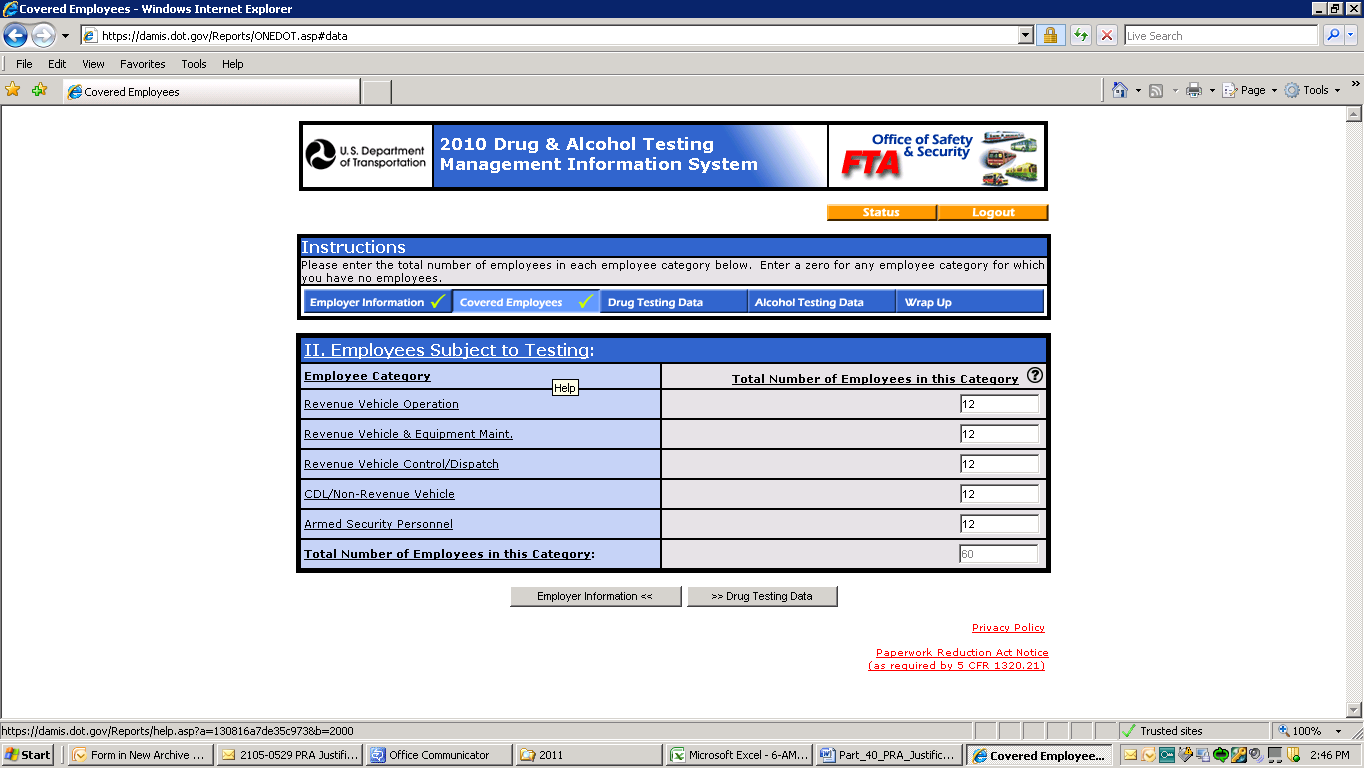Open the Tools menu in menu bar

(194, 64)
